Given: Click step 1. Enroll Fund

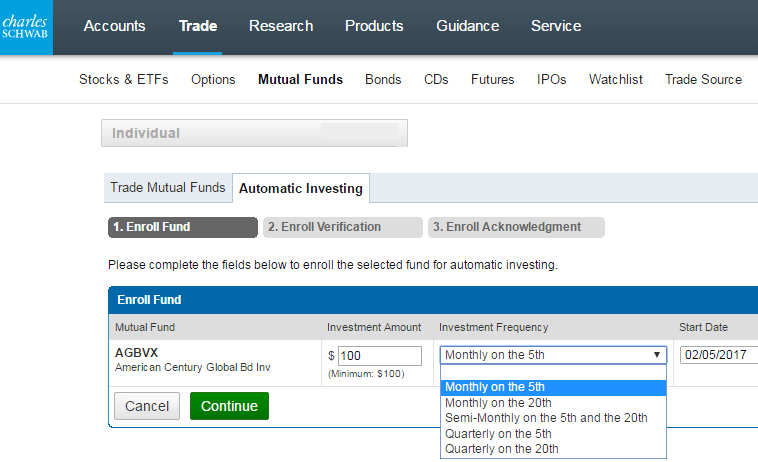Looking at the screenshot, I should pos(183,227).
